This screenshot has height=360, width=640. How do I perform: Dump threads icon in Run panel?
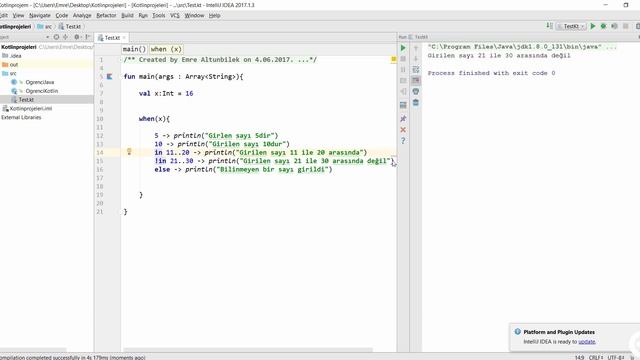403,81
